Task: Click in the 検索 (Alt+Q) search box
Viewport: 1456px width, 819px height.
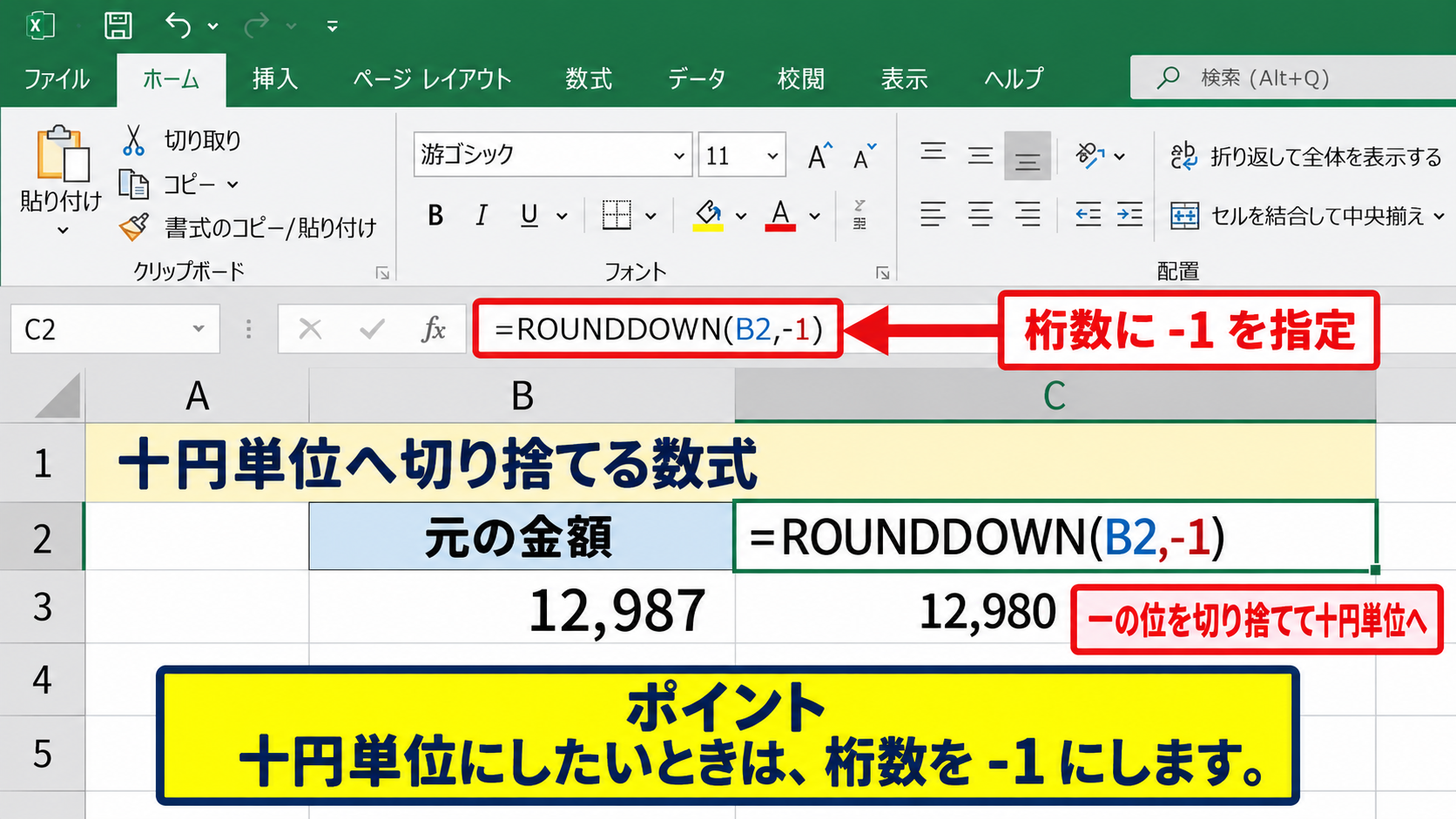Action: [x=1293, y=78]
